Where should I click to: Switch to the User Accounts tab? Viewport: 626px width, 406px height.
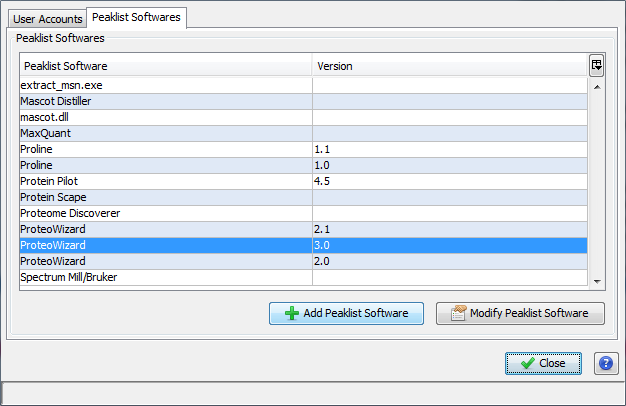pos(48,19)
